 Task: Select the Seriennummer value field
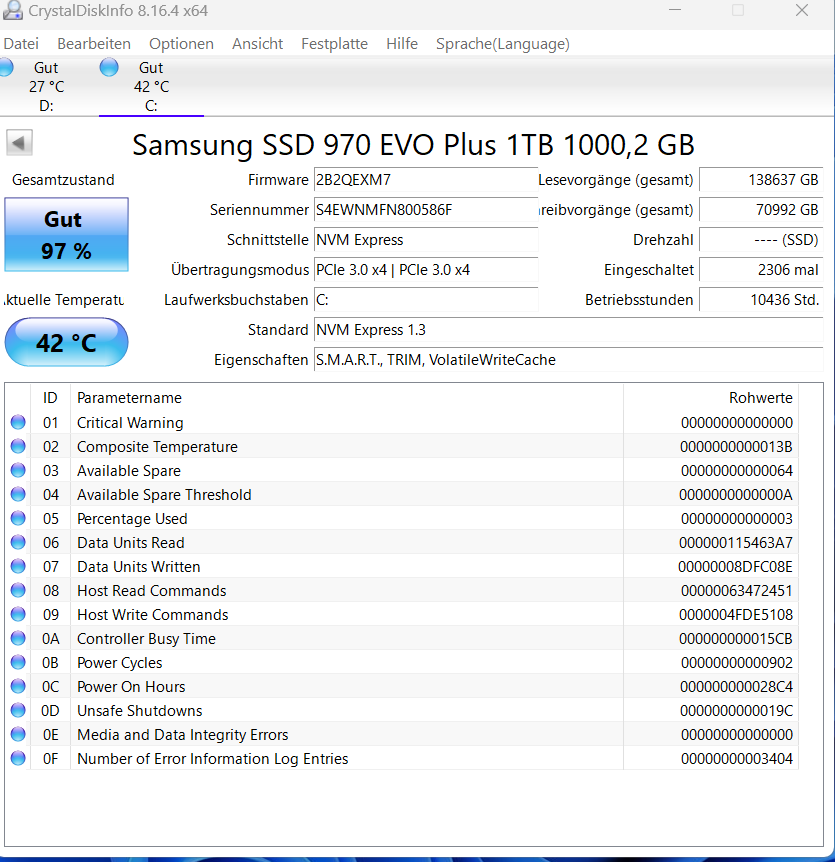426,211
